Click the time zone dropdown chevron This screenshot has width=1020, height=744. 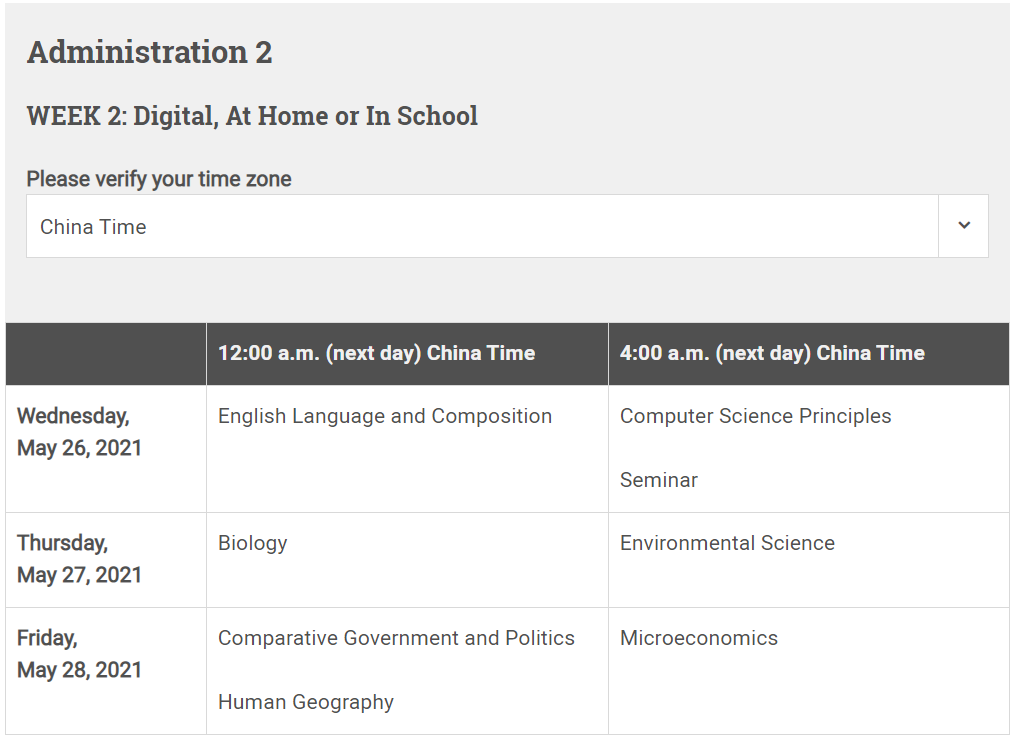[x=964, y=226]
